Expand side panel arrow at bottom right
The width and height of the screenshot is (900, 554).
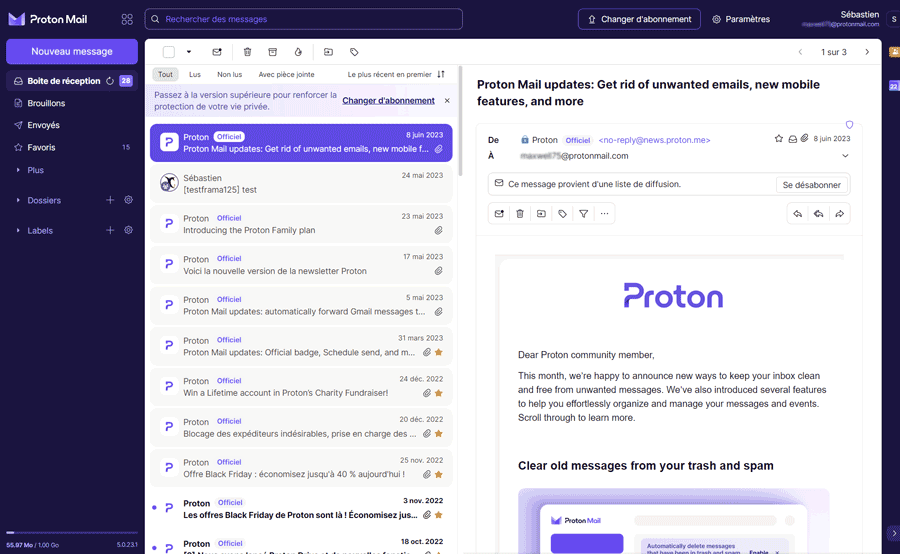tap(894, 533)
